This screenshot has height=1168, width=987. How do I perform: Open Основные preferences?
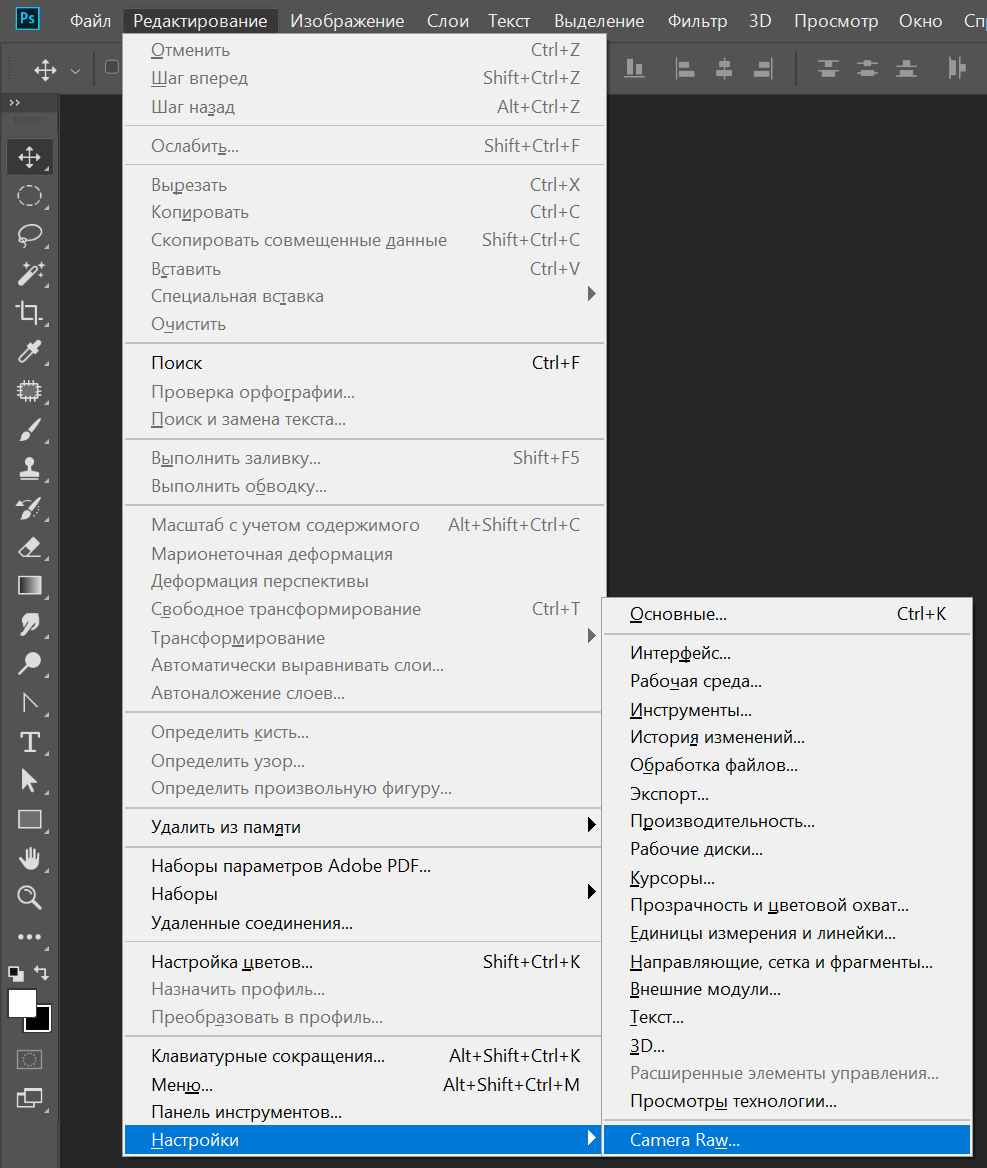(787, 615)
